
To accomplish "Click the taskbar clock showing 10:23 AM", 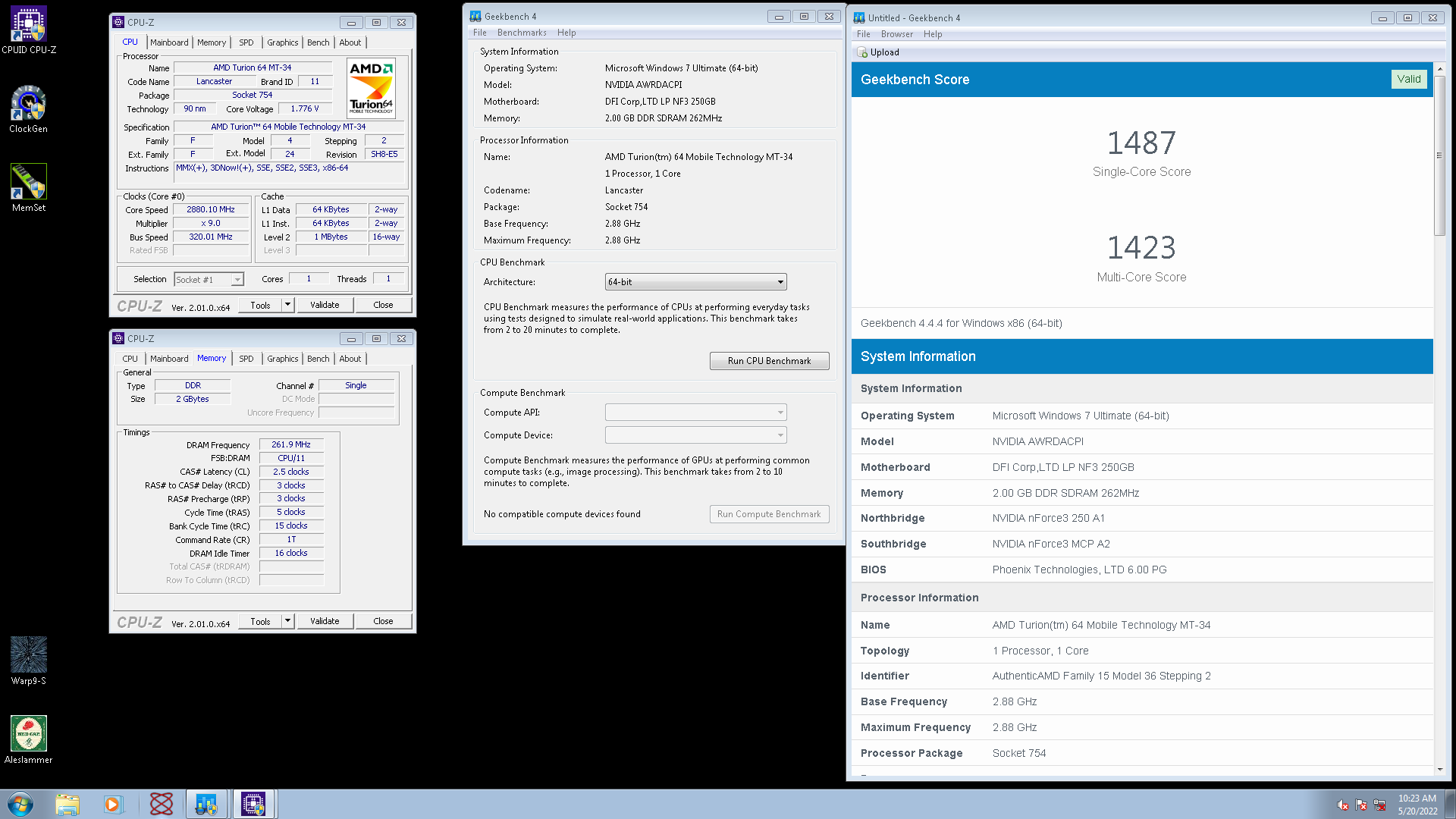I will 1417,805.
